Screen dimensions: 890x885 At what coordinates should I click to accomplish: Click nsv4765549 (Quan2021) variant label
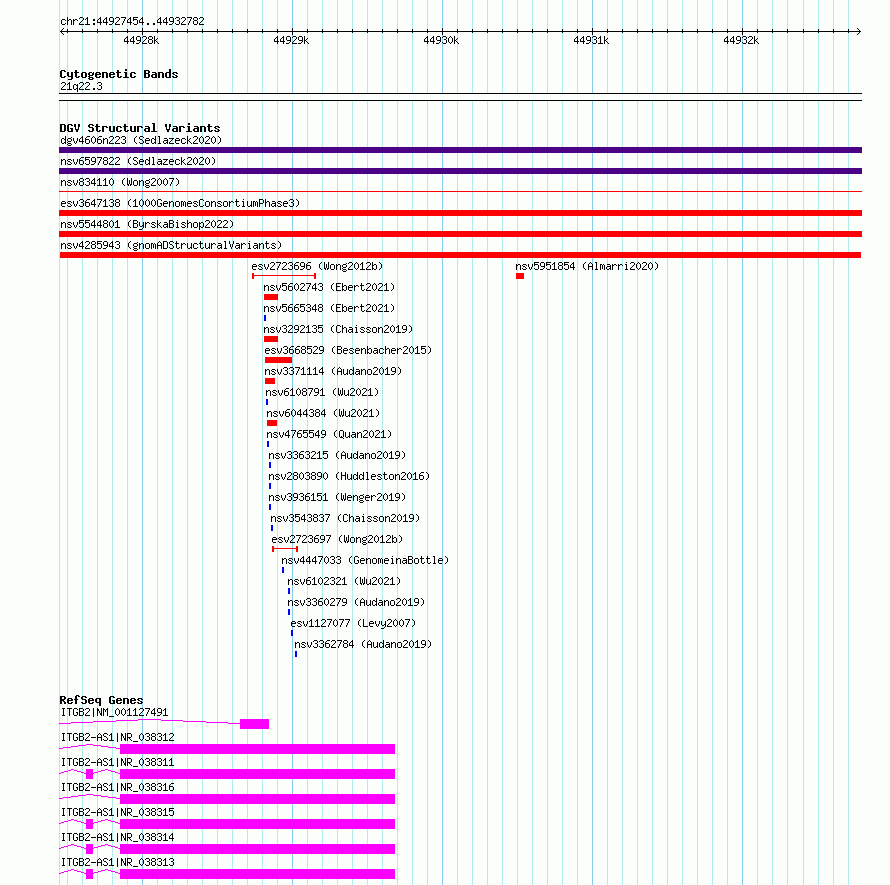(x=329, y=434)
